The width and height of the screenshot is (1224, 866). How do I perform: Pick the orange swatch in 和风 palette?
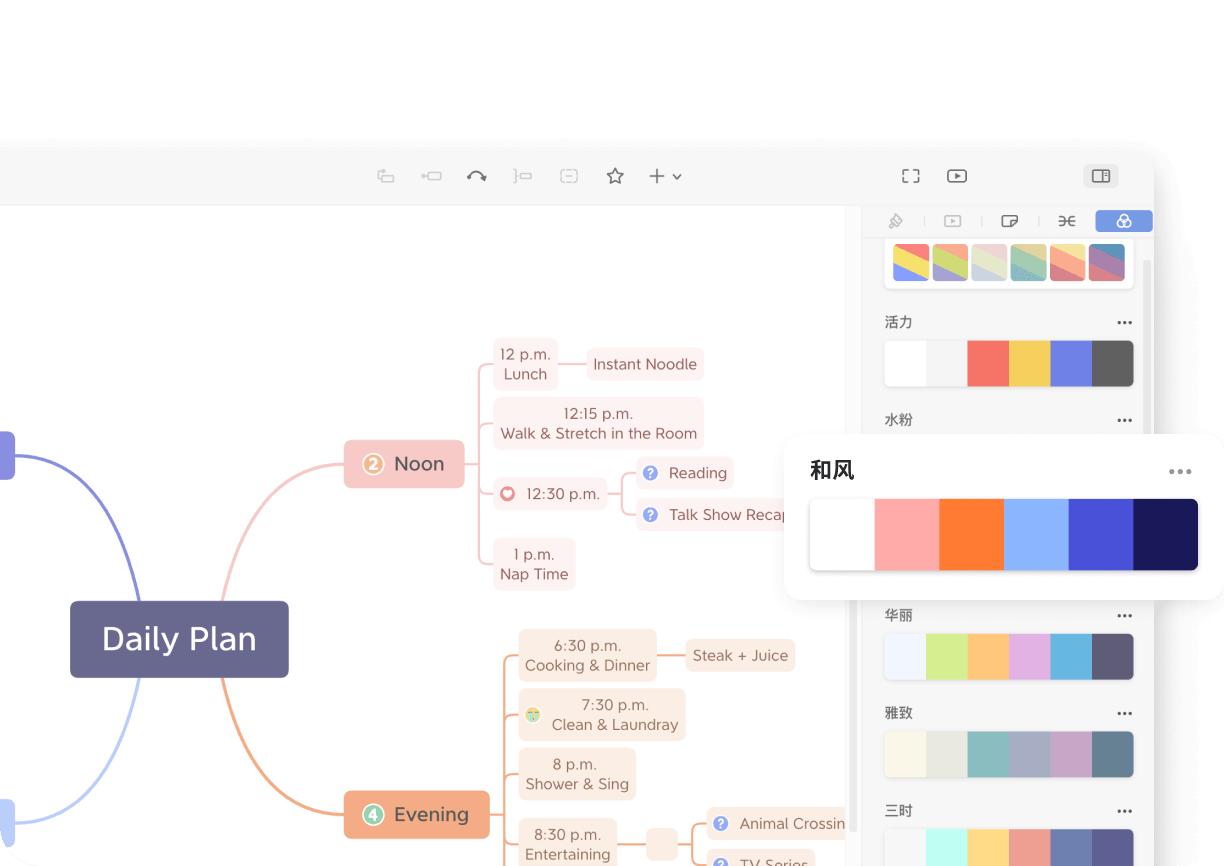[971, 534]
